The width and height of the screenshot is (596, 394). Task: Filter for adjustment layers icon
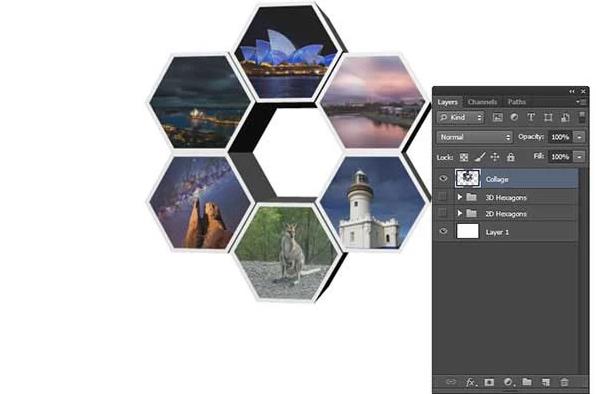coord(514,117)
